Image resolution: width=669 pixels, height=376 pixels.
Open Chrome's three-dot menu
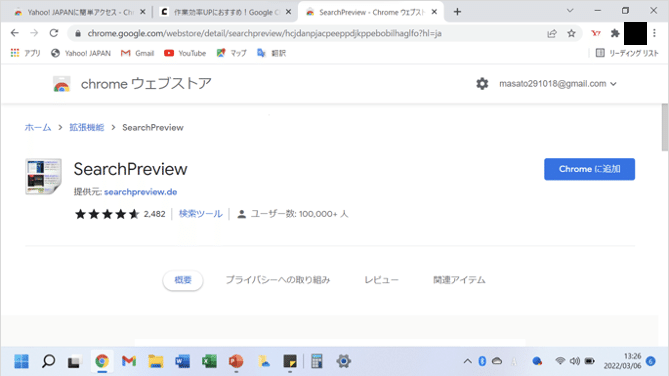654,33
